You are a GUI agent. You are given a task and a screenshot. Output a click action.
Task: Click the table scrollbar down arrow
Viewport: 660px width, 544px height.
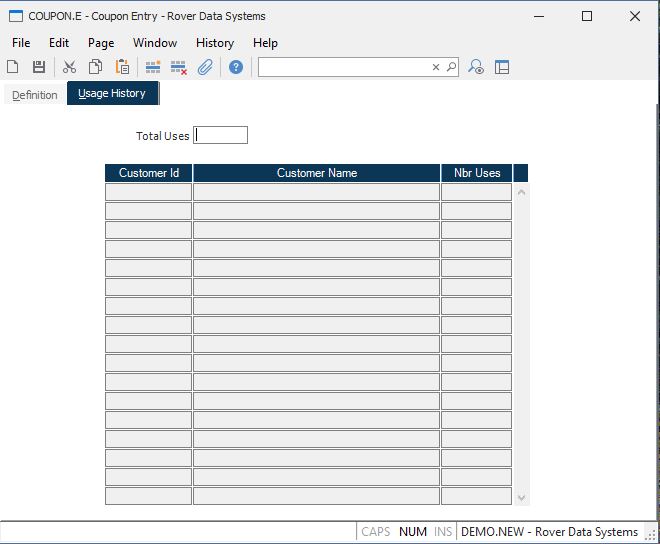[520, 497]
